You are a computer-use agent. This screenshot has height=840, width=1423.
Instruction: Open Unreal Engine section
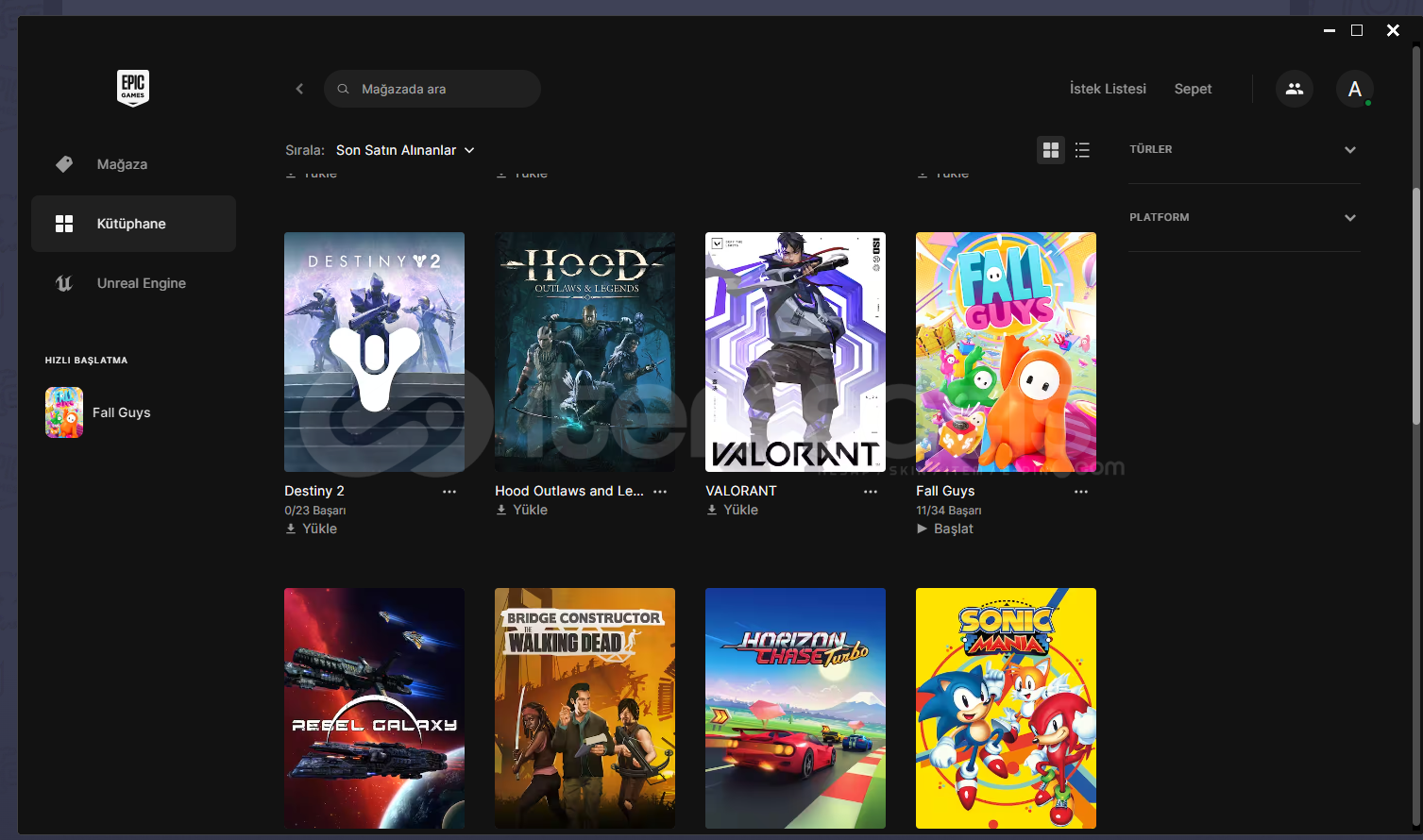coord(133,283)
